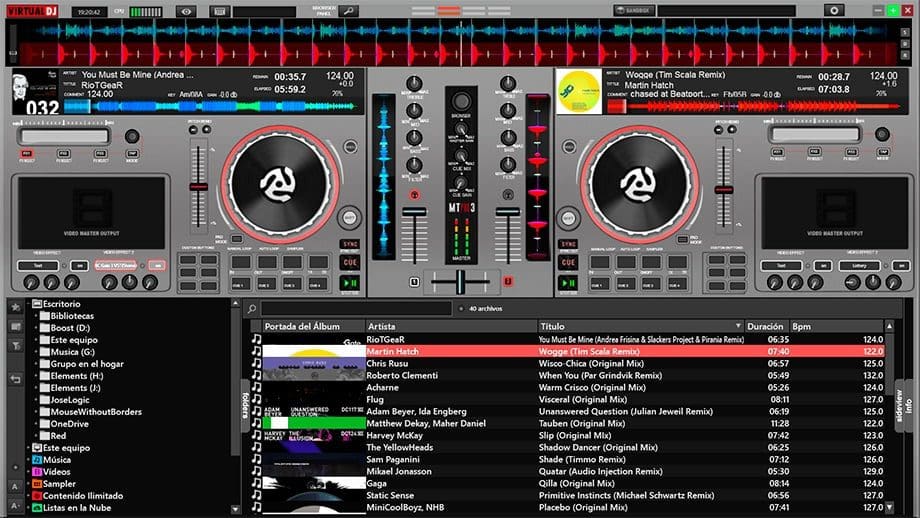Screen dimensions: 920x518
Task: Click the back arrow icon in browser sidebar
Action: (x=15, y=380)
